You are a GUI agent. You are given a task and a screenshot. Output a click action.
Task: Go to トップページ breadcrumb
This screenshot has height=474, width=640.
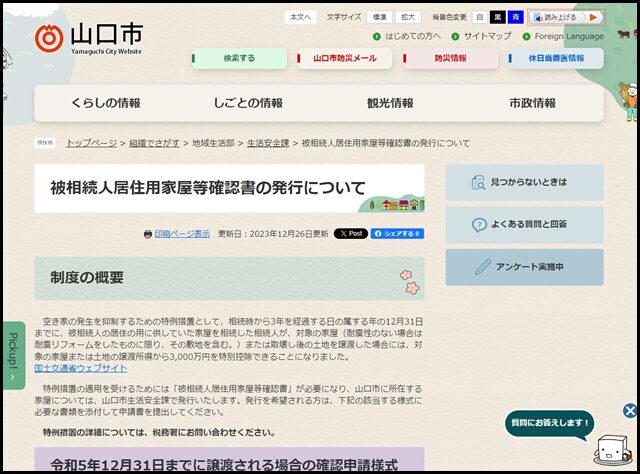[91, 143]
